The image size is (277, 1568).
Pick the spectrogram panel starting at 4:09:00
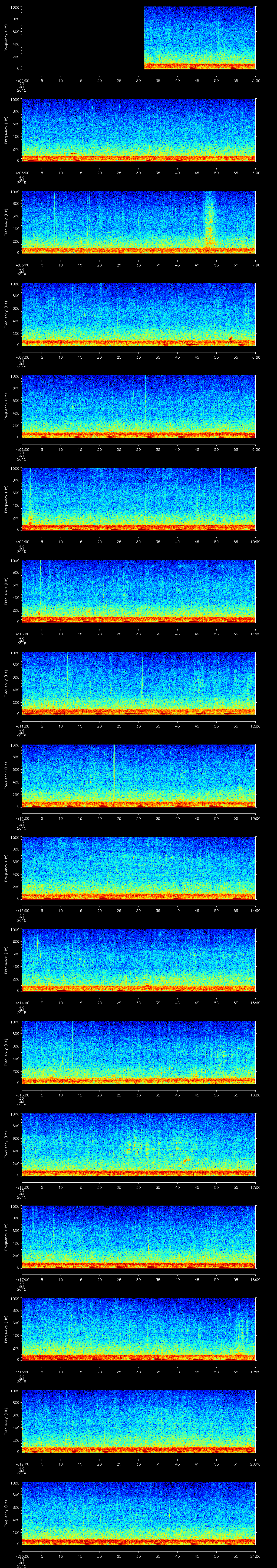click(139, 499)
